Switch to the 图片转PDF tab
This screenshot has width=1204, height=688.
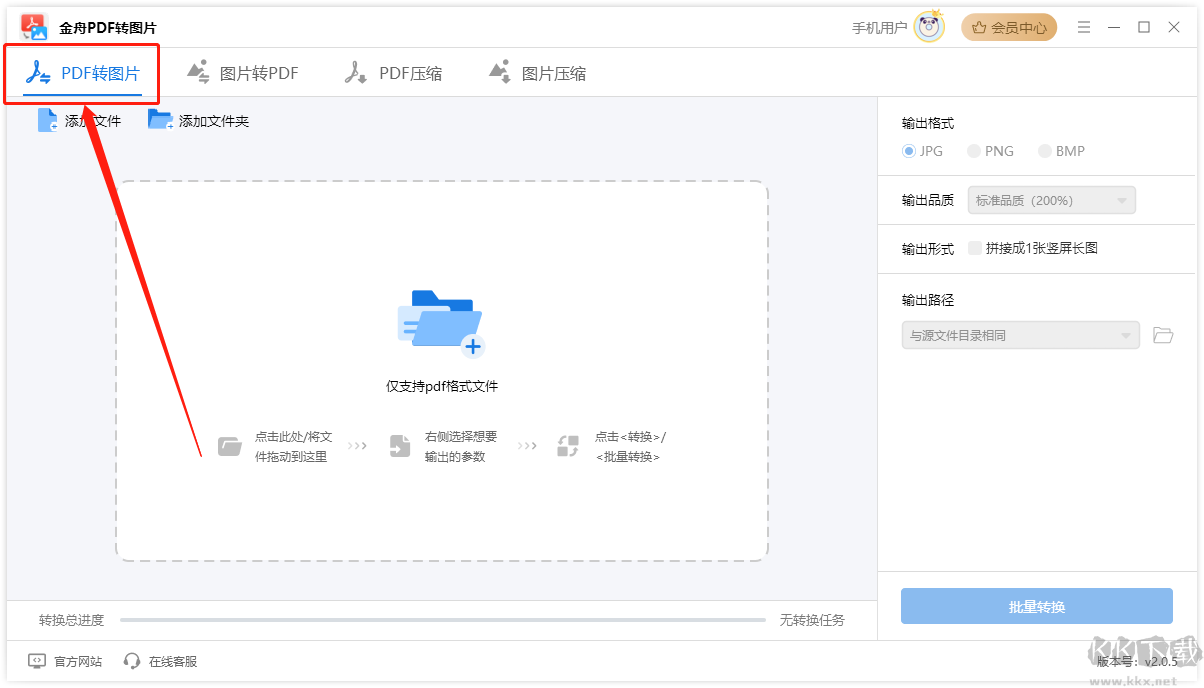(243, 71)
